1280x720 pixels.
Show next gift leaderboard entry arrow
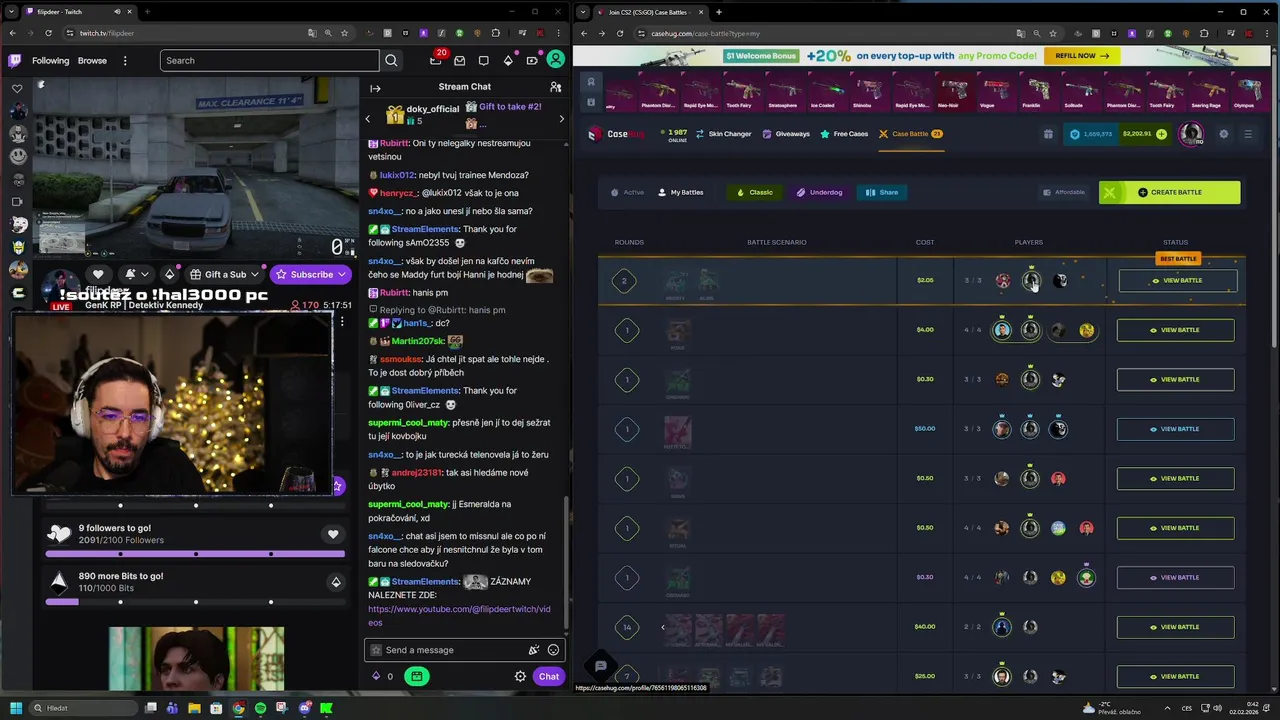pyautogui.click(x=561, y=119)
